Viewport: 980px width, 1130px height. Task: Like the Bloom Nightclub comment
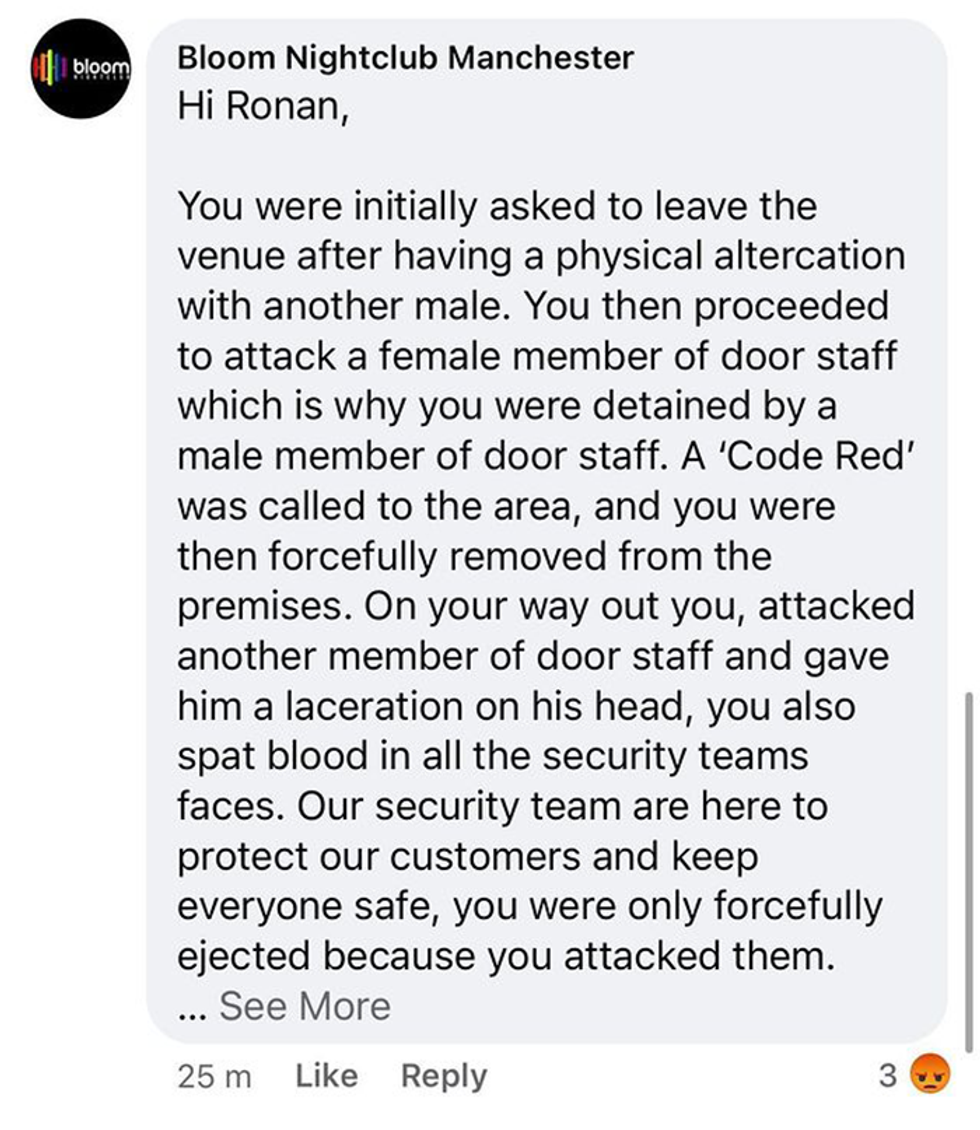[x=327, y=1076]
